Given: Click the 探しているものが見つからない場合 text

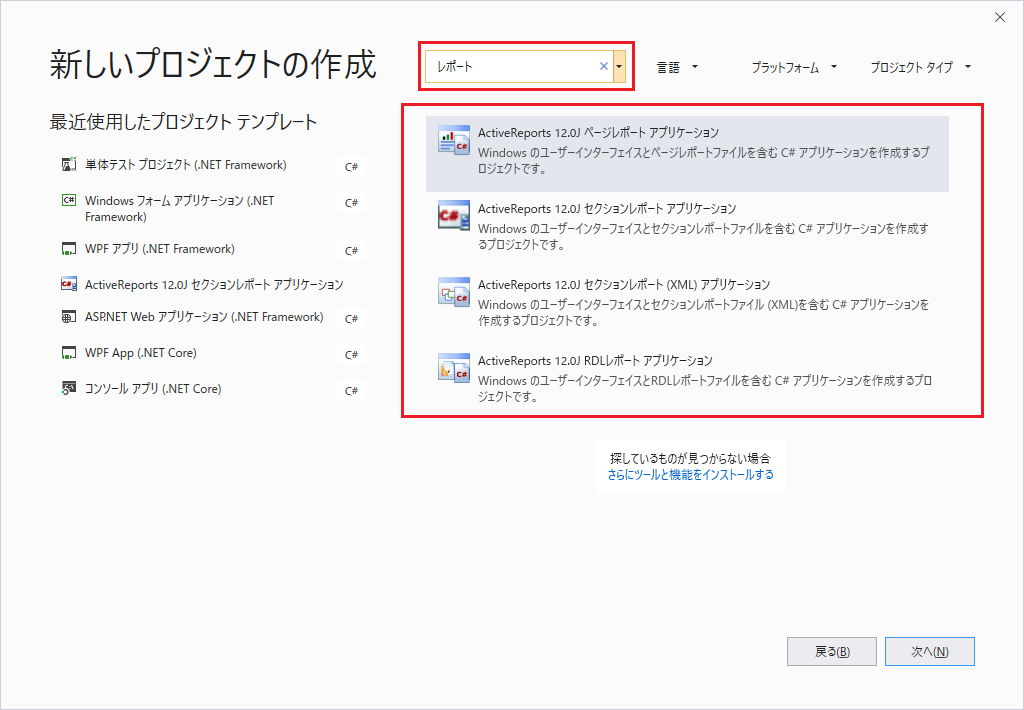Looking at the screenshot, I should click(x=690, y=459).
